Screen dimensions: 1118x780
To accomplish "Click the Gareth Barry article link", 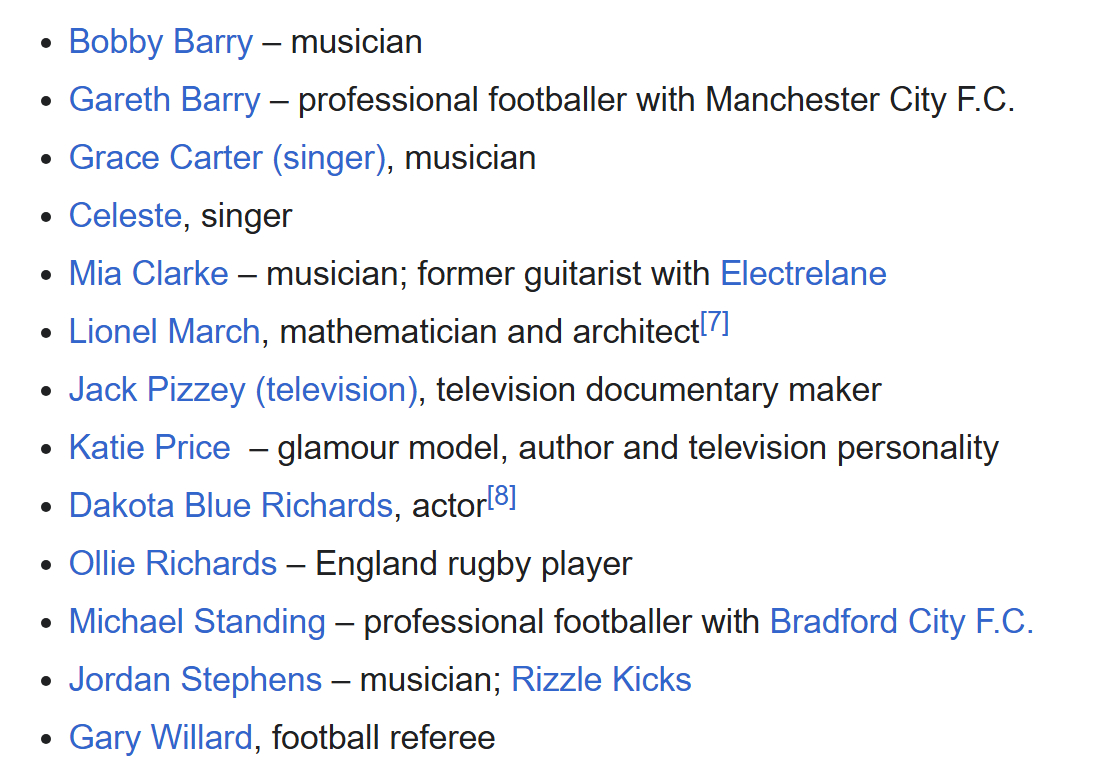I will tap(164, 100).
